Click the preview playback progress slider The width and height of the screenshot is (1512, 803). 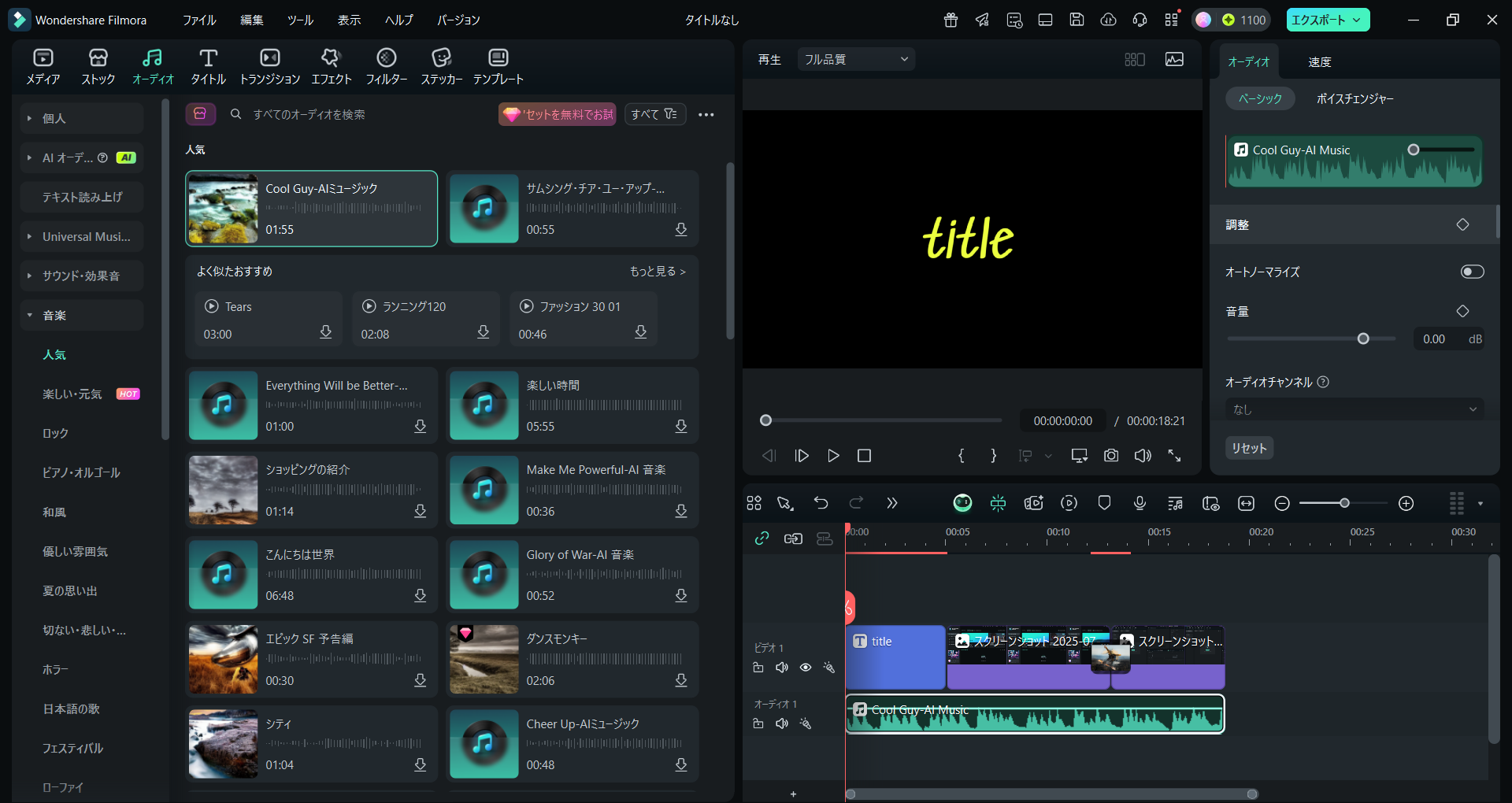tap(881, 420)
